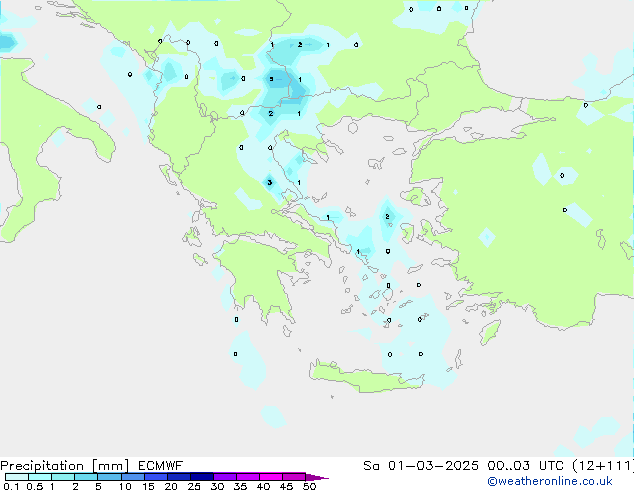
Task: Pick the 25–30 mm dark navy swatch
Action: pyautogui.click(x=201, y=477)
